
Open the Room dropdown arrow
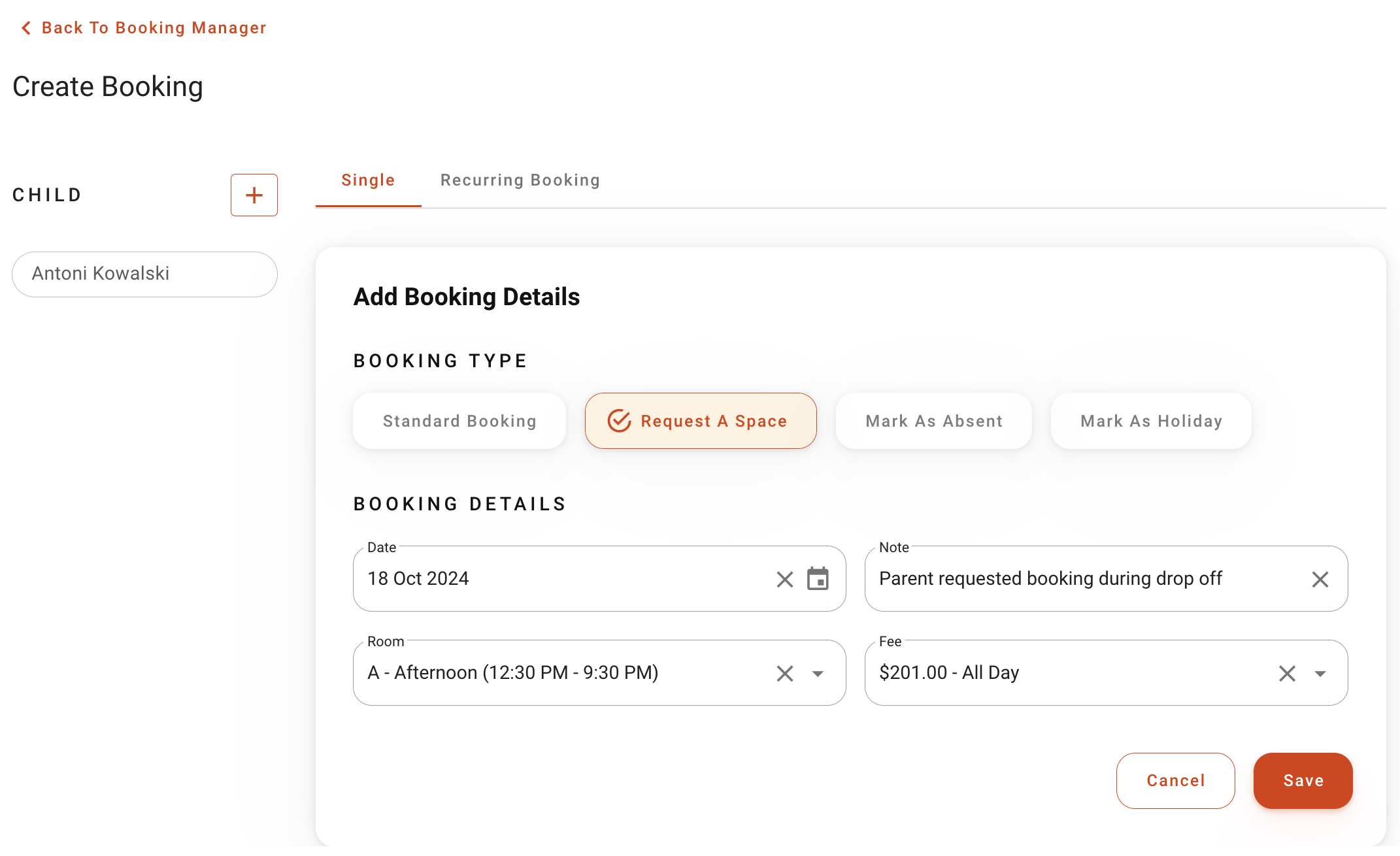pyautogui.click(x=818, y=673)
